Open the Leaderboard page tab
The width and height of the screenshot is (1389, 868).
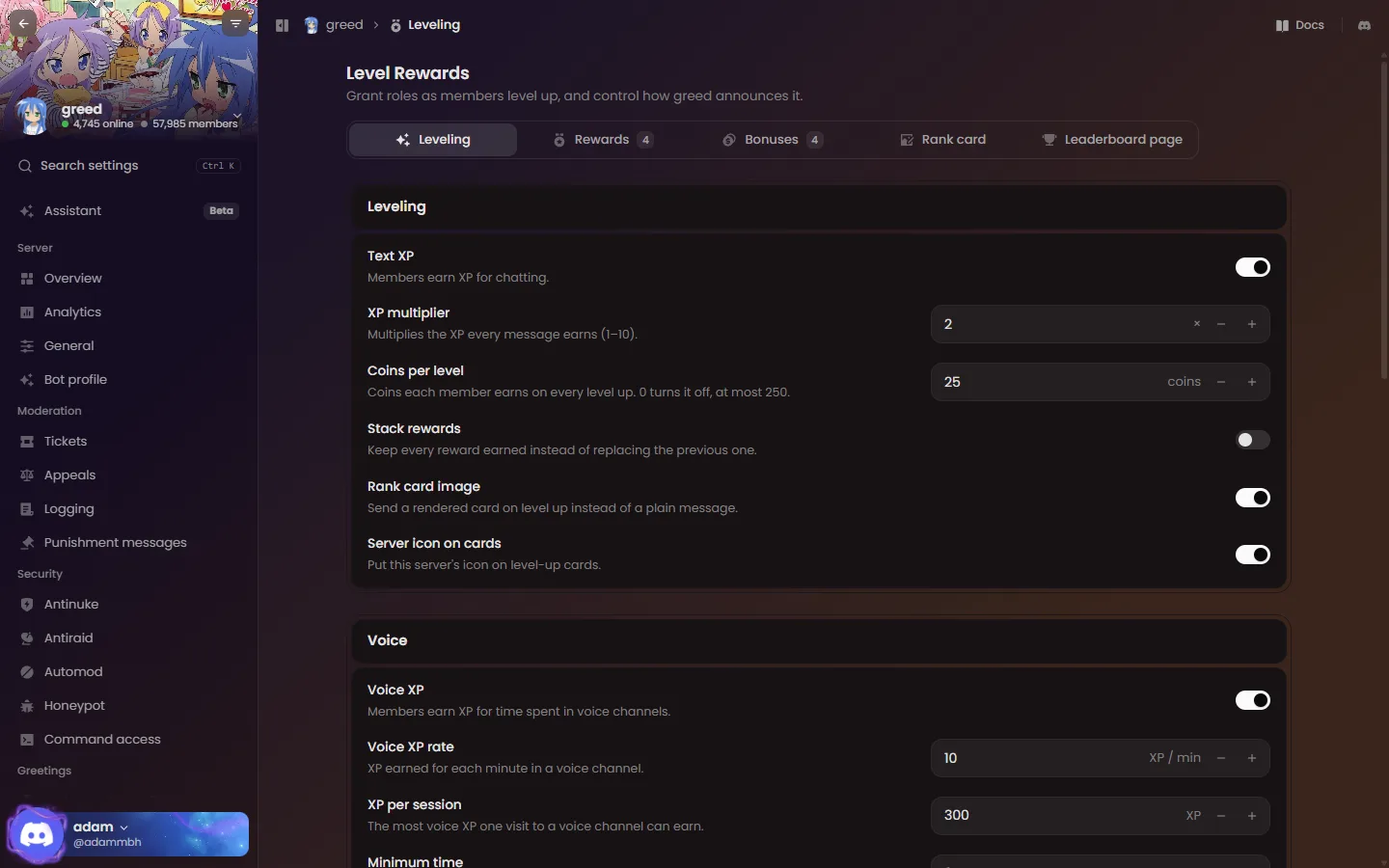(x=1112, y=140)
